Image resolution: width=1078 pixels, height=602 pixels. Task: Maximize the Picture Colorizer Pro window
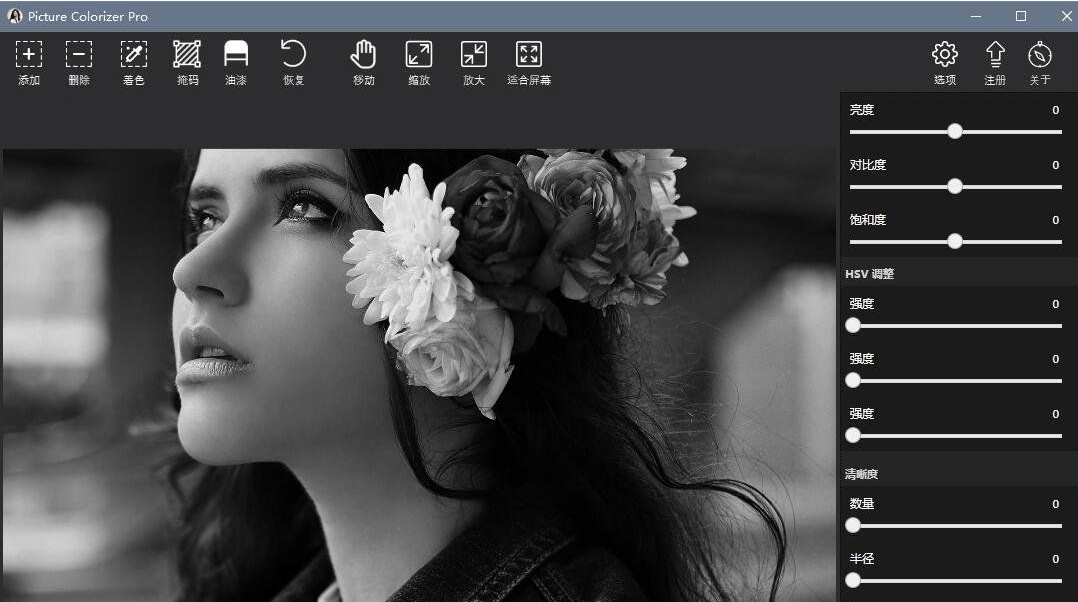pyautogui.click(x=1021, y=16)
